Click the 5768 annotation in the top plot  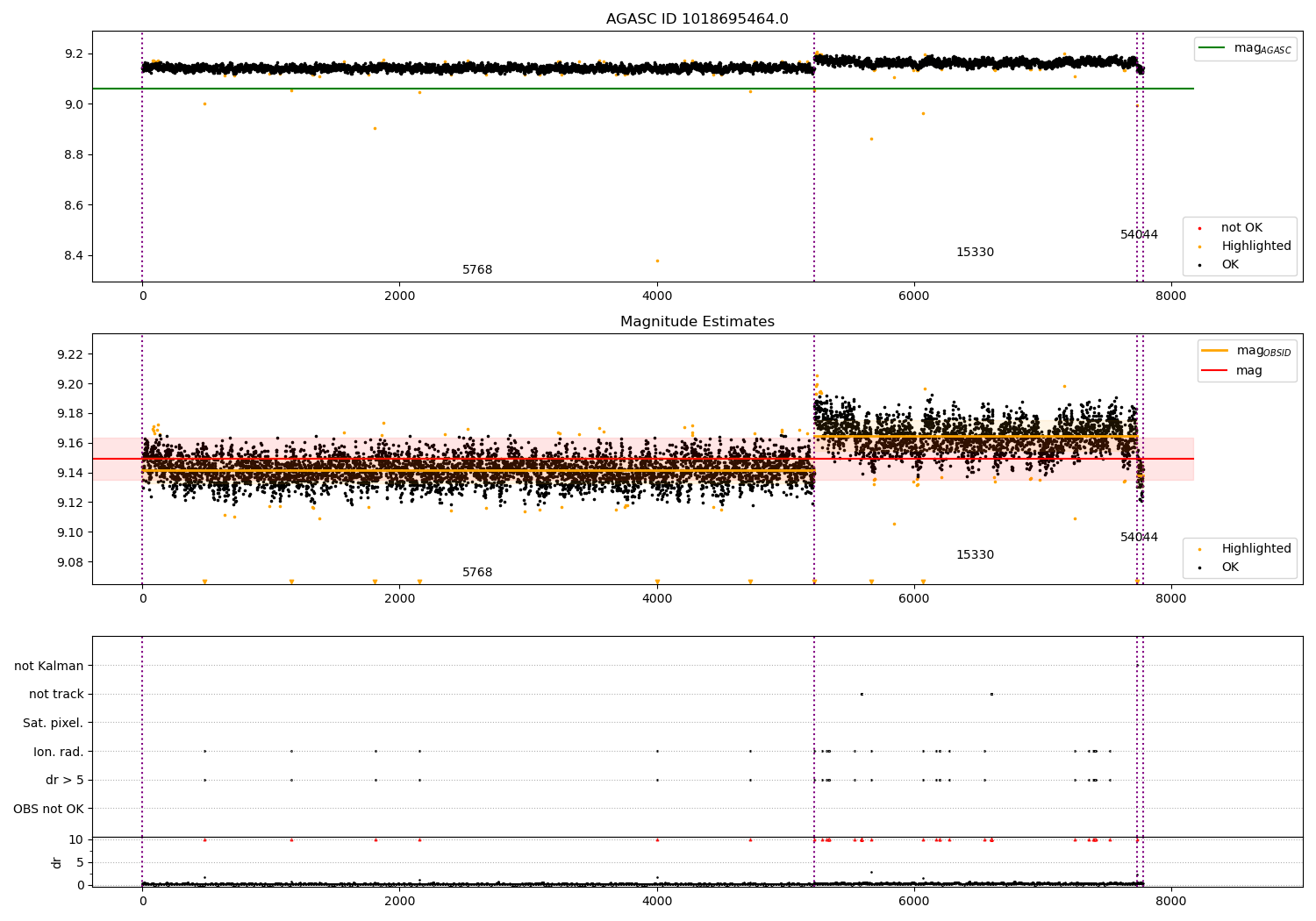coord(477,270)
